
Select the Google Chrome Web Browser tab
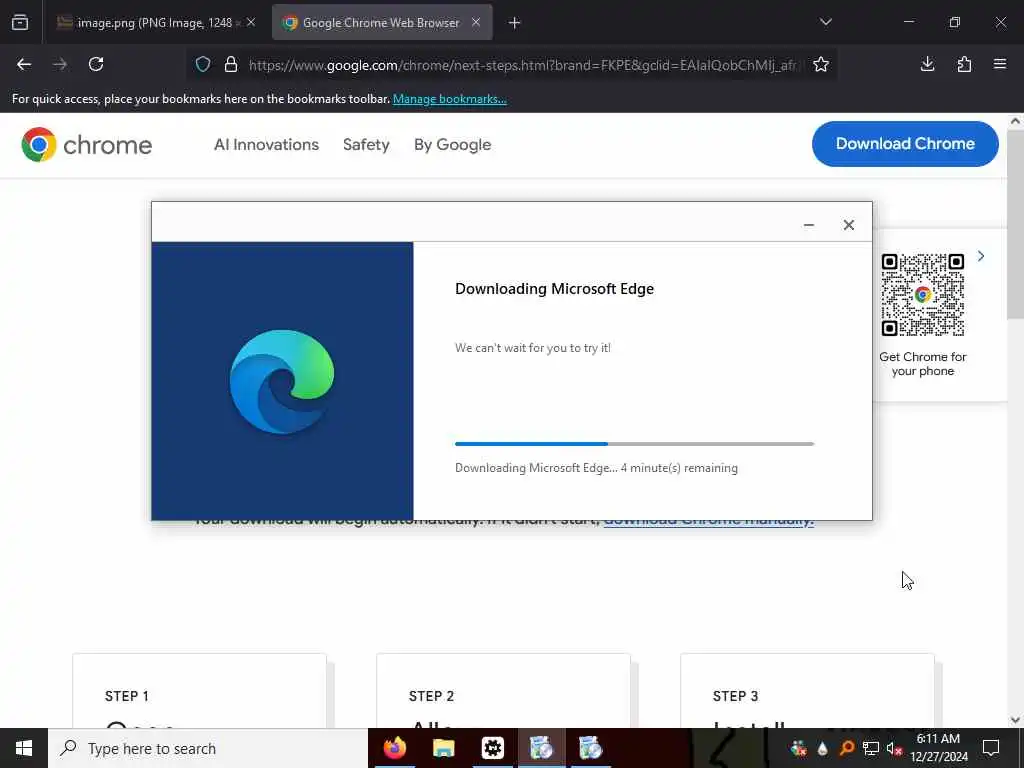pyautogui.click(x=382, y=23)
